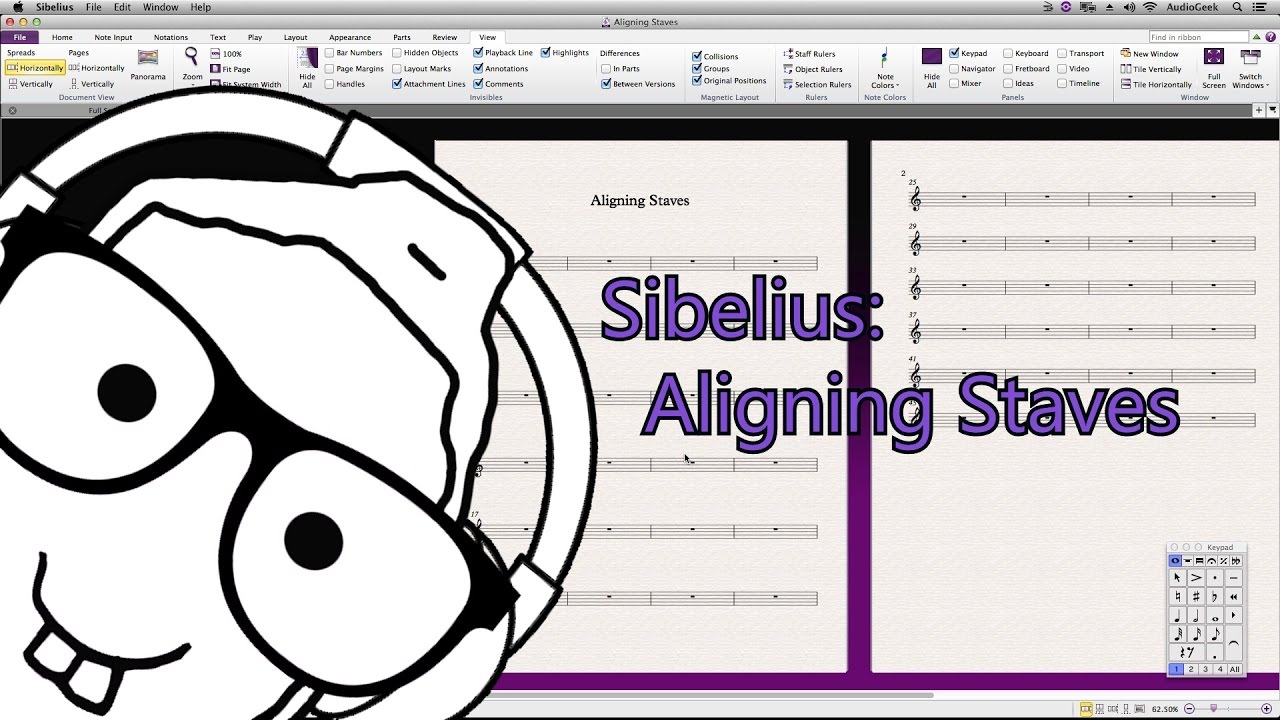
Task: Collapse the ribbon with green arrow
Action: (x=1256, y=37)
